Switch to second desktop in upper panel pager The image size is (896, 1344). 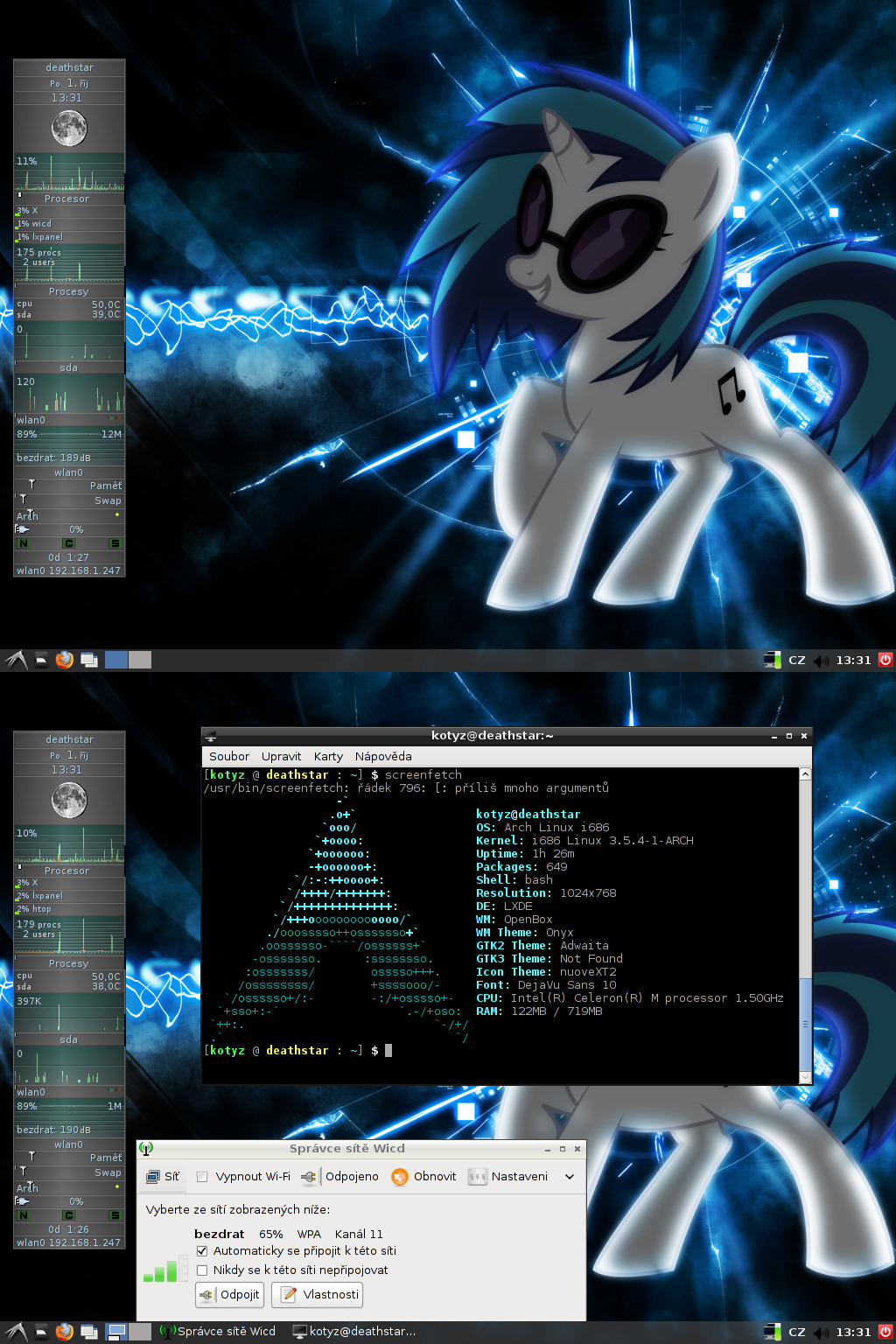pos(140,660)
